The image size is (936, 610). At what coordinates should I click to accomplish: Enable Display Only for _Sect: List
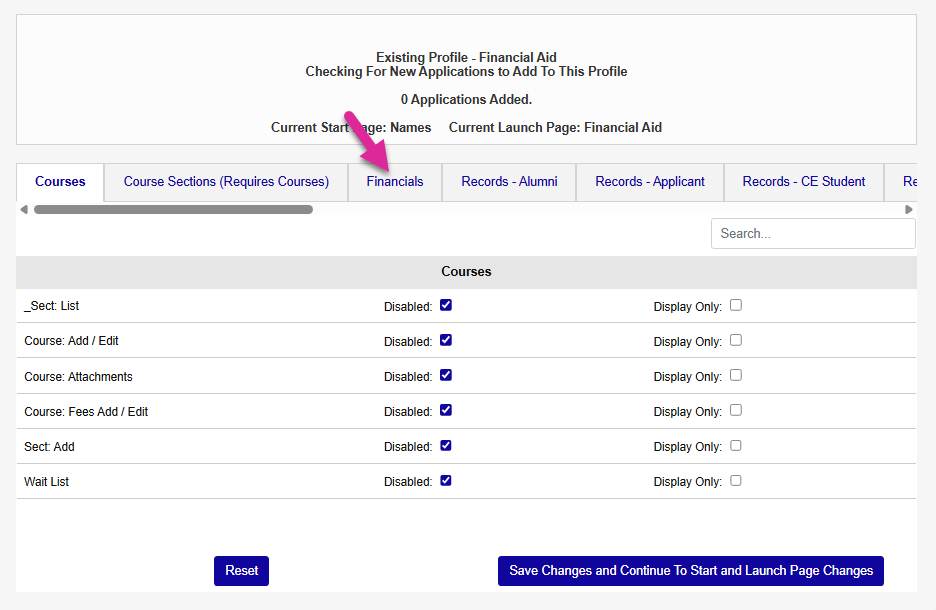[736, 305]
